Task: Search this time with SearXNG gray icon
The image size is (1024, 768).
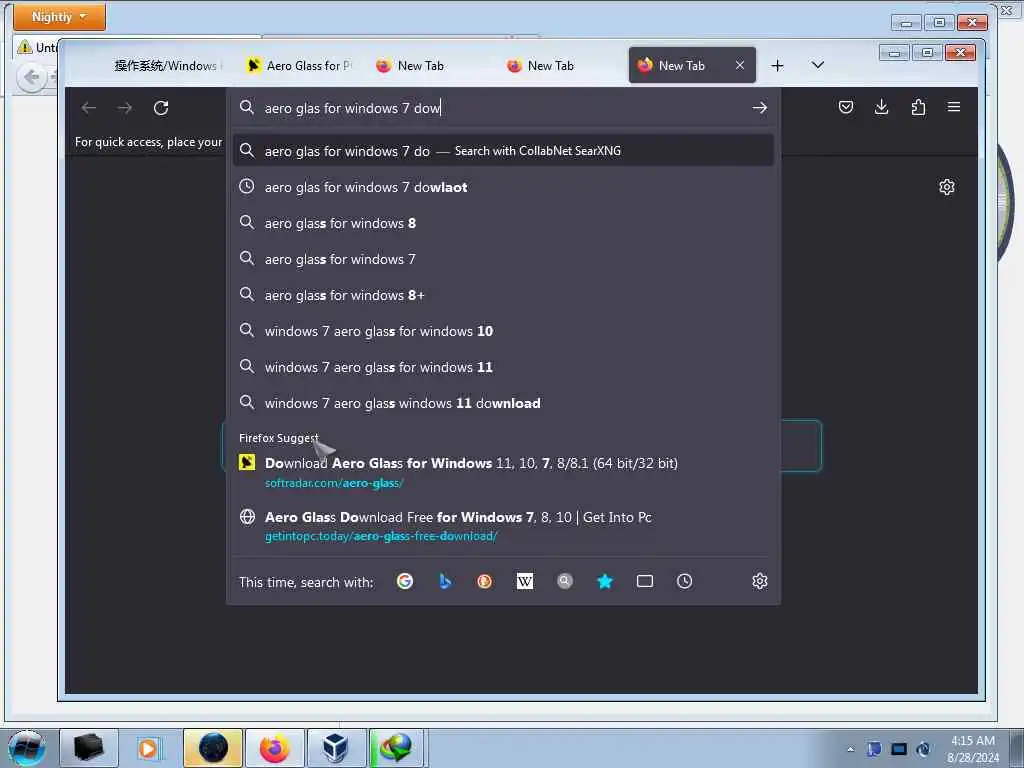Action: (x=565, y=581)
